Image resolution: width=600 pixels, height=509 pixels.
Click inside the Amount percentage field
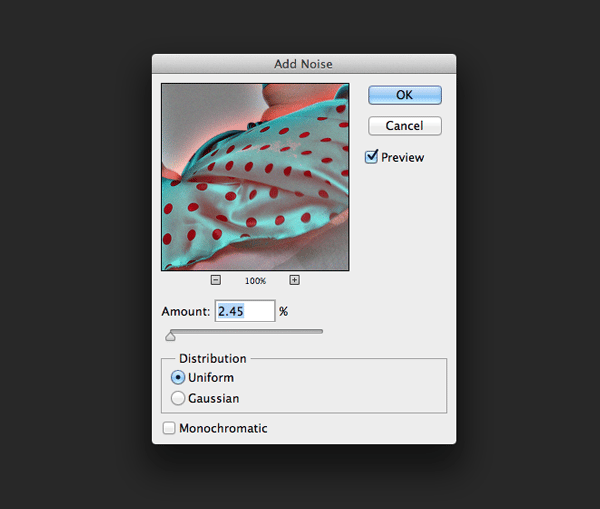(x=245, y=311)
